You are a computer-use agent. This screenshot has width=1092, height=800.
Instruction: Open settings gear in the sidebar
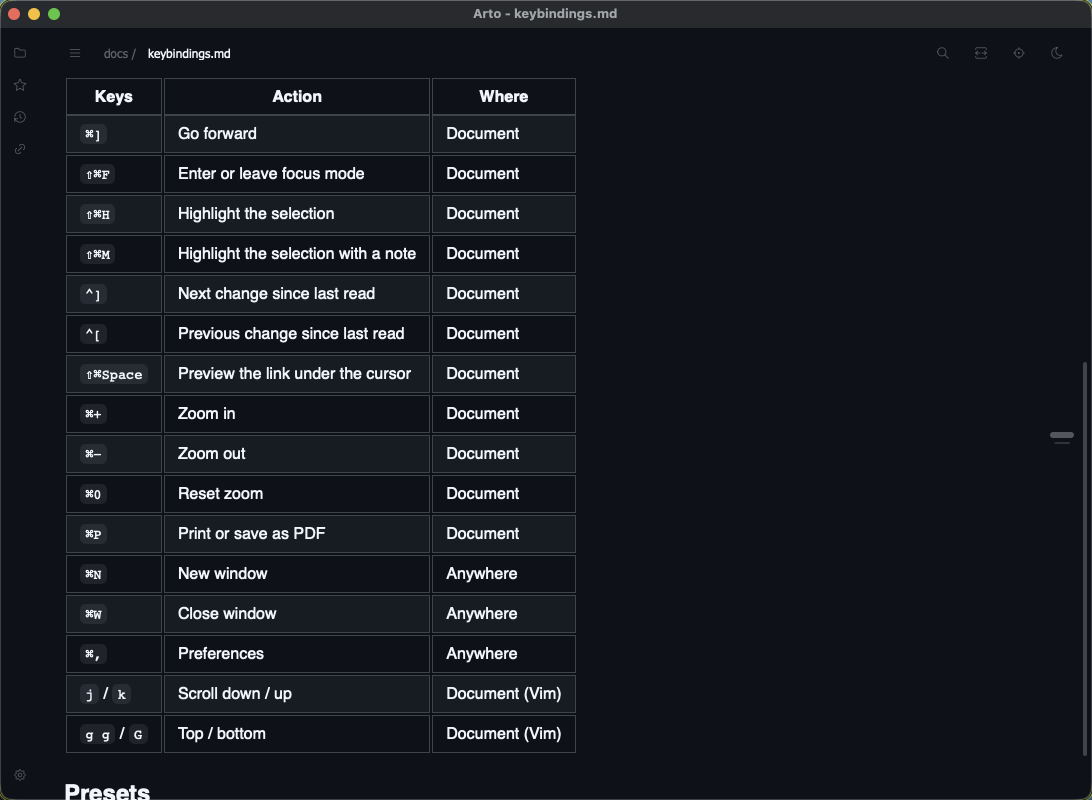20,775
